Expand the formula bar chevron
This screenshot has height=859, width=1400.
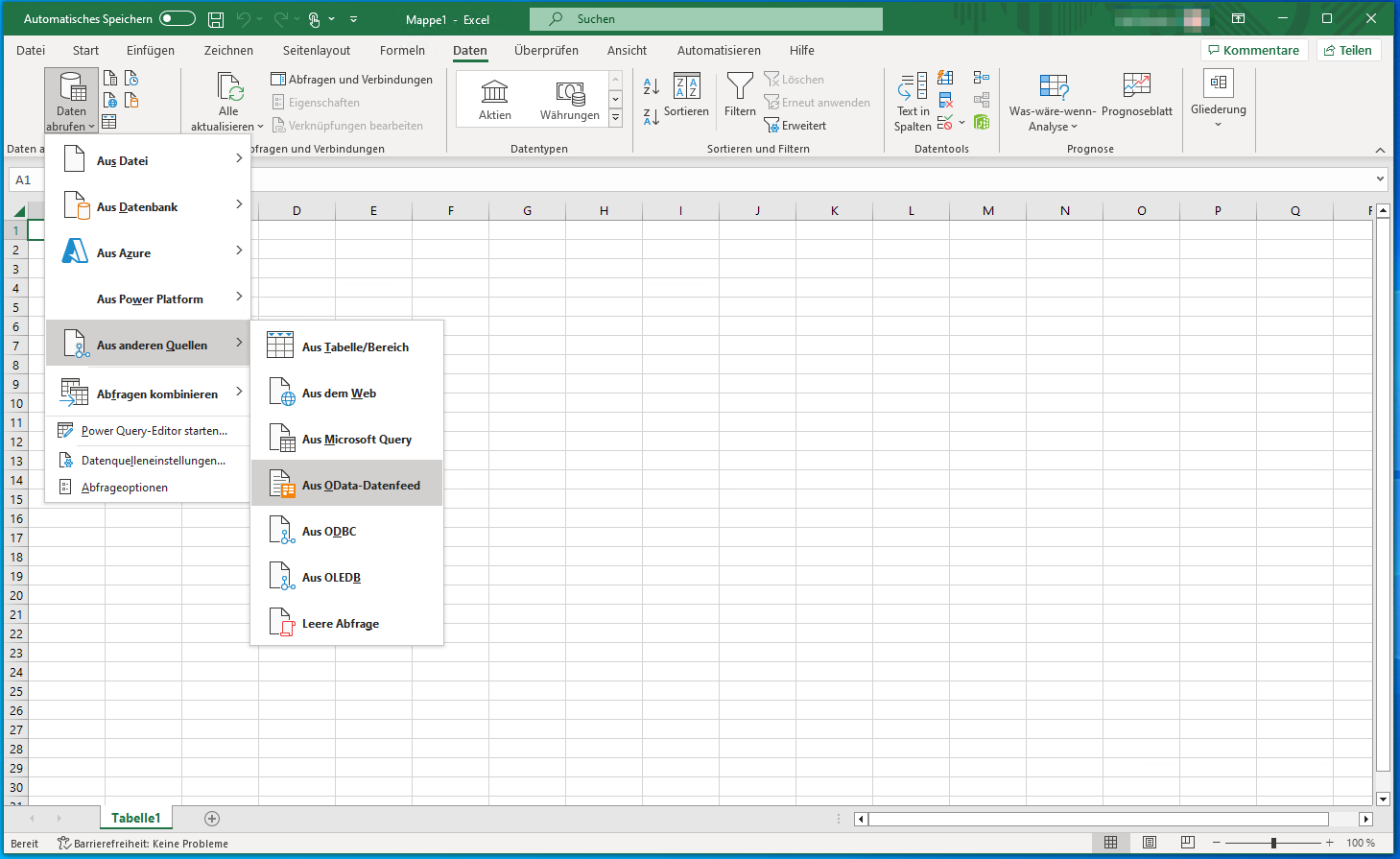pos(1380,179)
